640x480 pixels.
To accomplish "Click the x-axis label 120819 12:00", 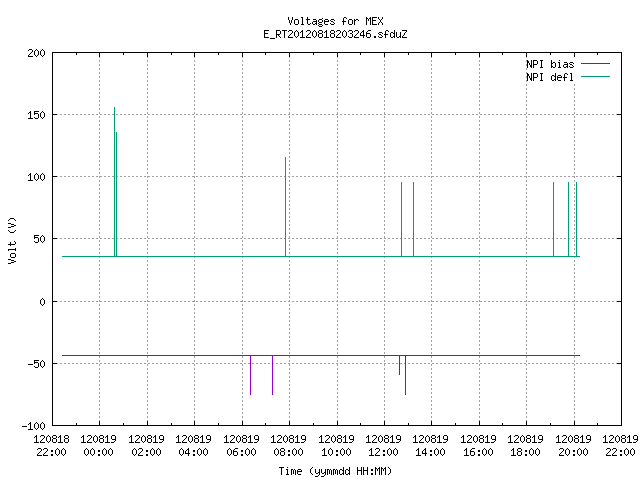I will pyautogui.click(x=384, y=446).
